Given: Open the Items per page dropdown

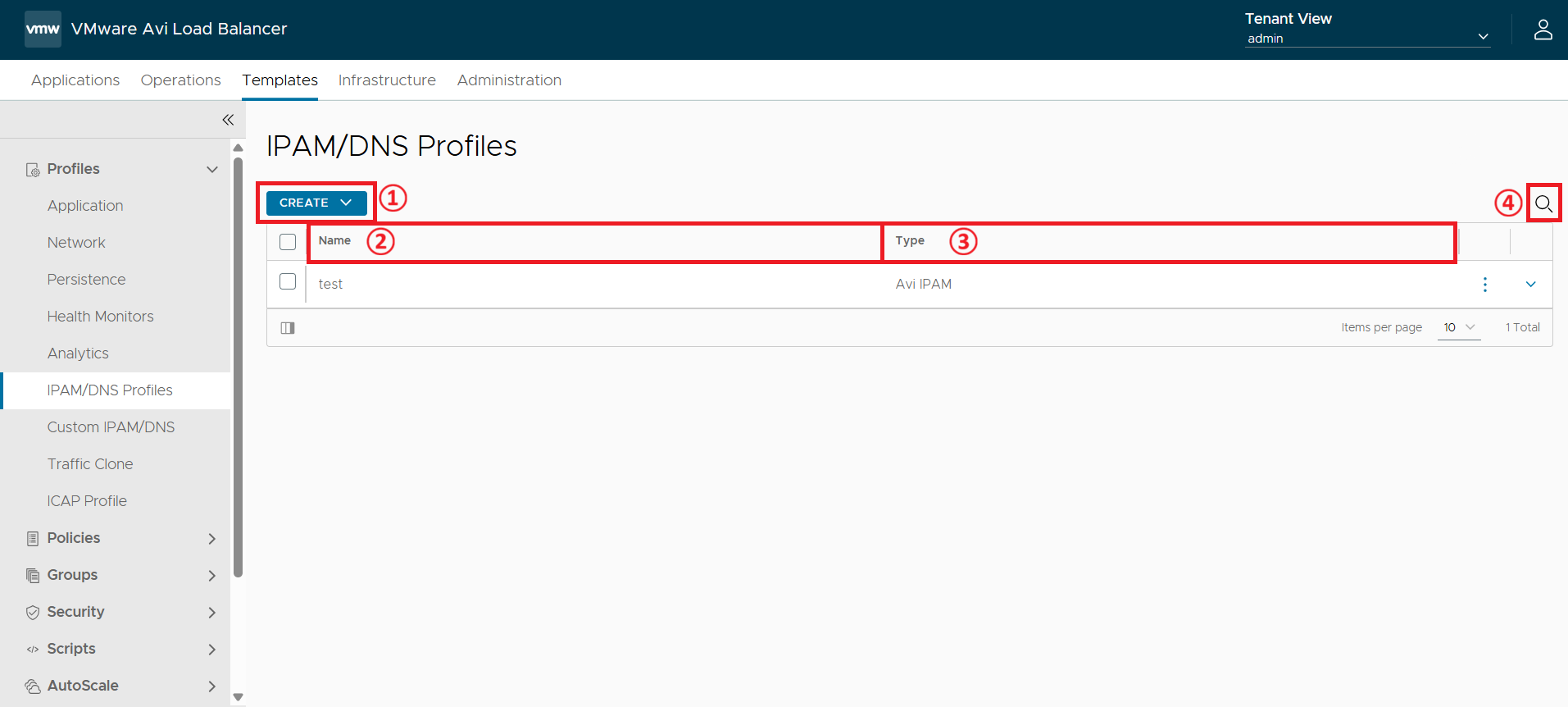Looking at the screenshot, I should (x=1459, y=327).
